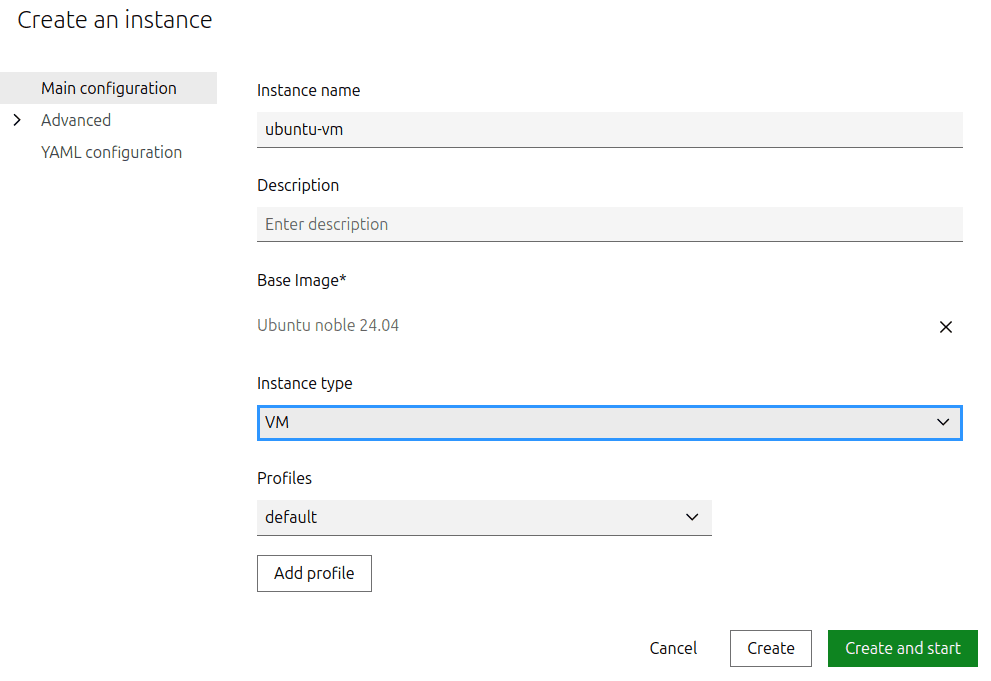991x681 pixels.
Task: Expand the Advanced section chevron
Action: (x=17, y=120)
